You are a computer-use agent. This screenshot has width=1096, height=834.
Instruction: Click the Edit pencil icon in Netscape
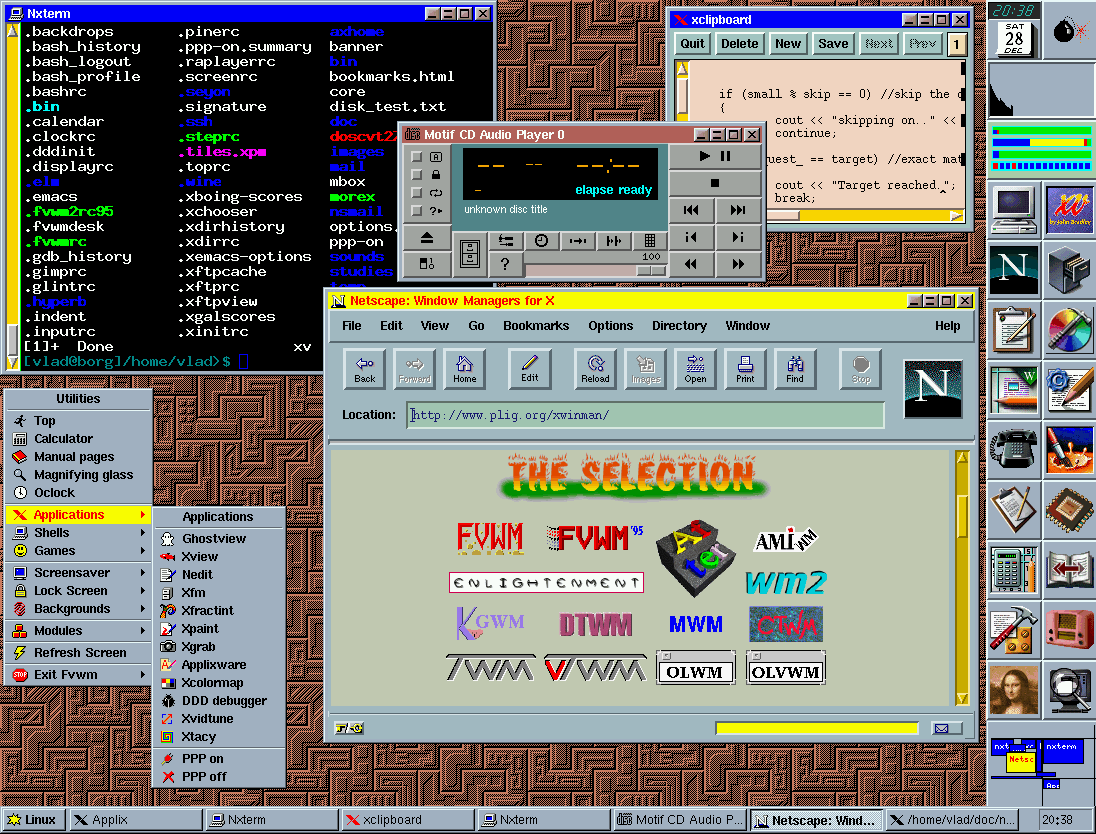[530, 368]
